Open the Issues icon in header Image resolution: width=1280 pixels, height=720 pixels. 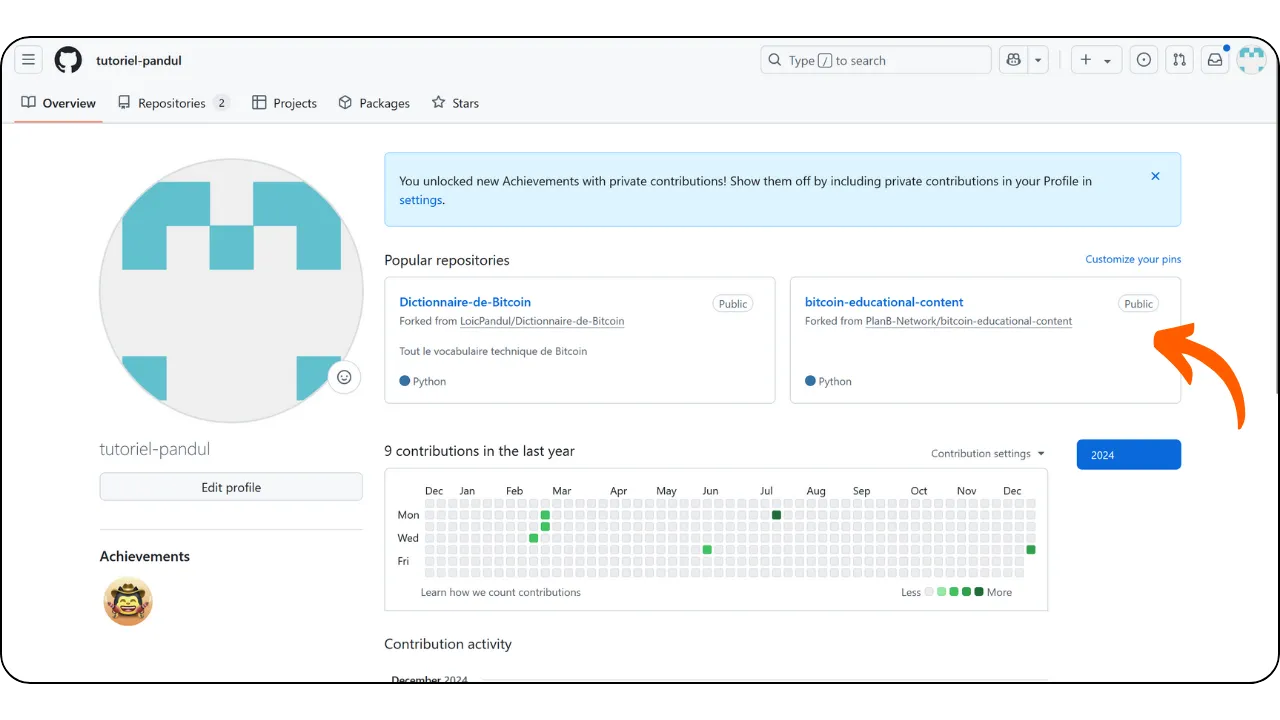coord(1144,60)
